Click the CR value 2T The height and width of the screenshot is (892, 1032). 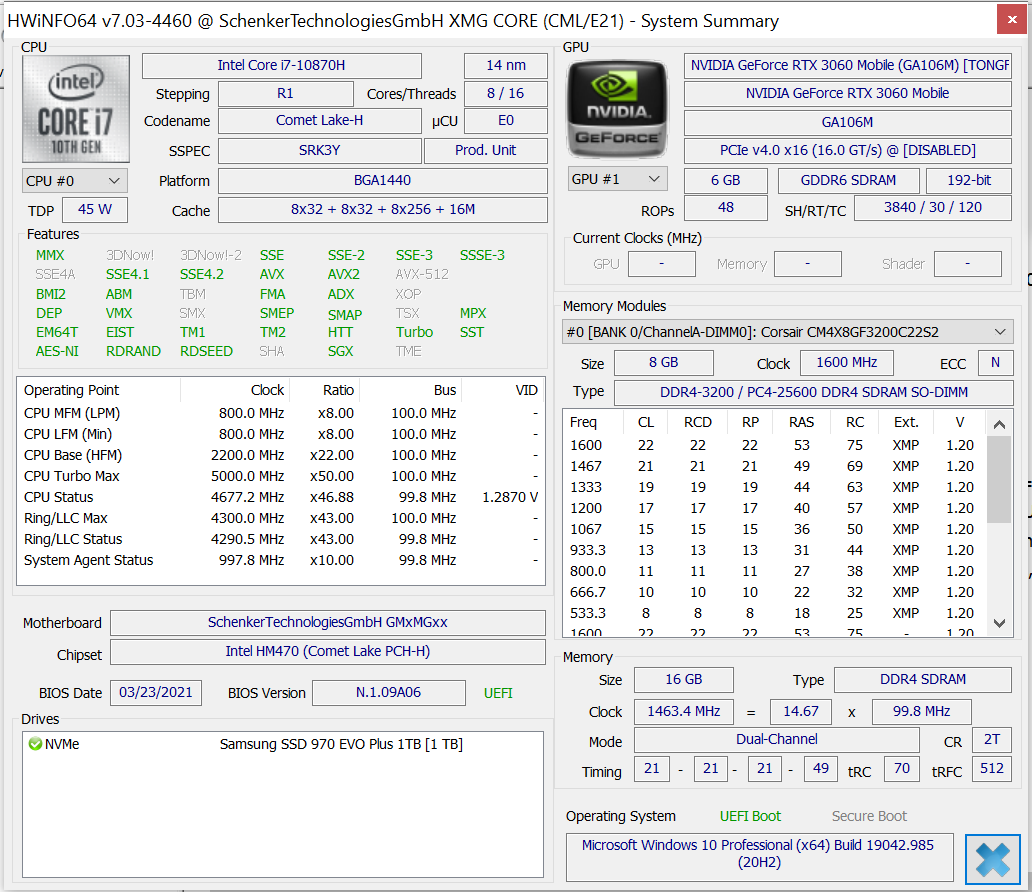click(x=992, y=739)
